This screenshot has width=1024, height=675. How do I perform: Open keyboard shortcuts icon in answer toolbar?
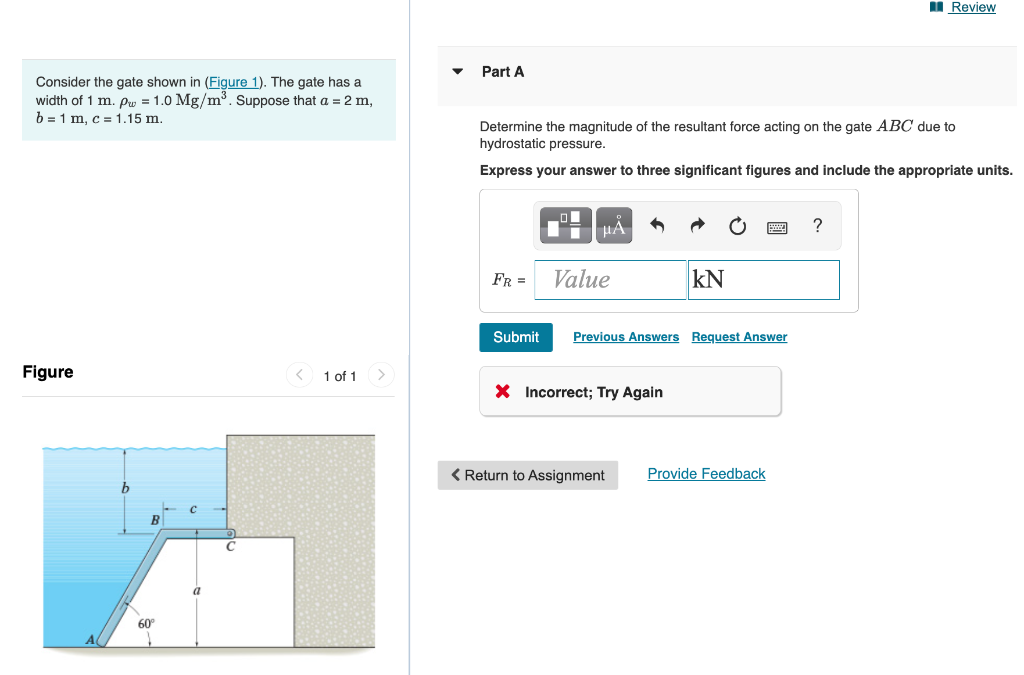point(777,226)
